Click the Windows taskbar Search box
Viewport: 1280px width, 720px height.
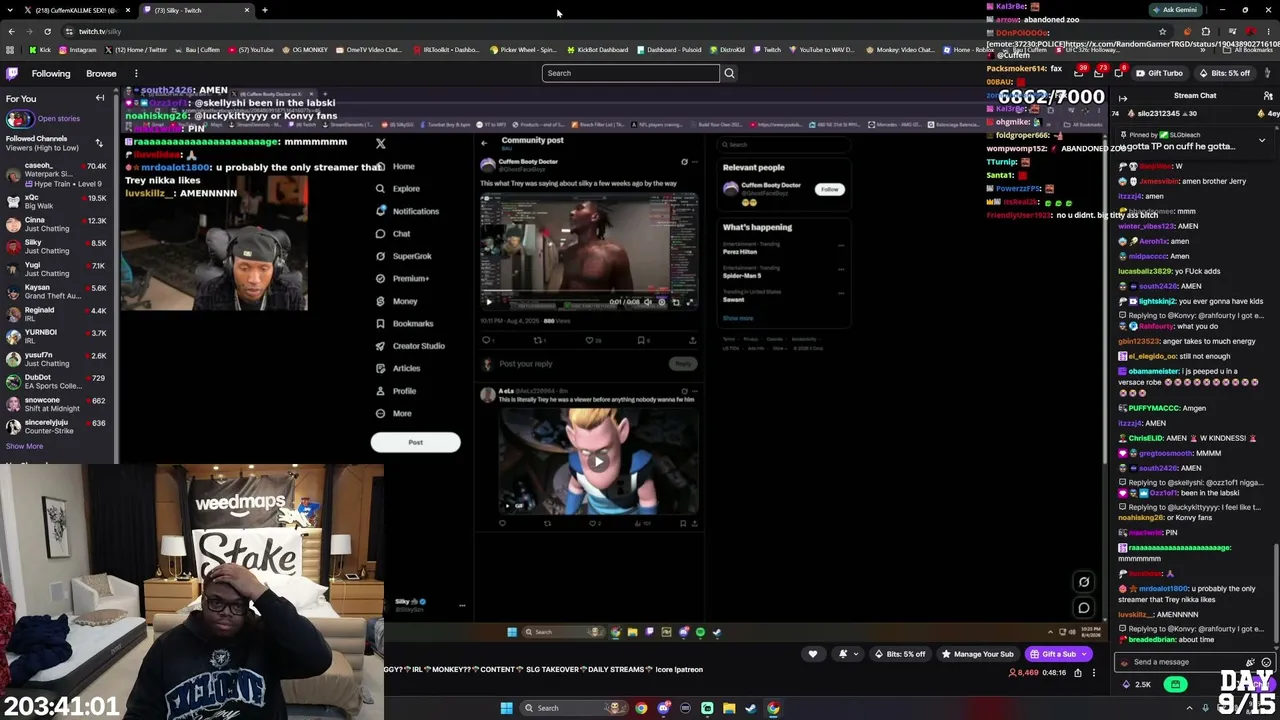tap(575, 708)
